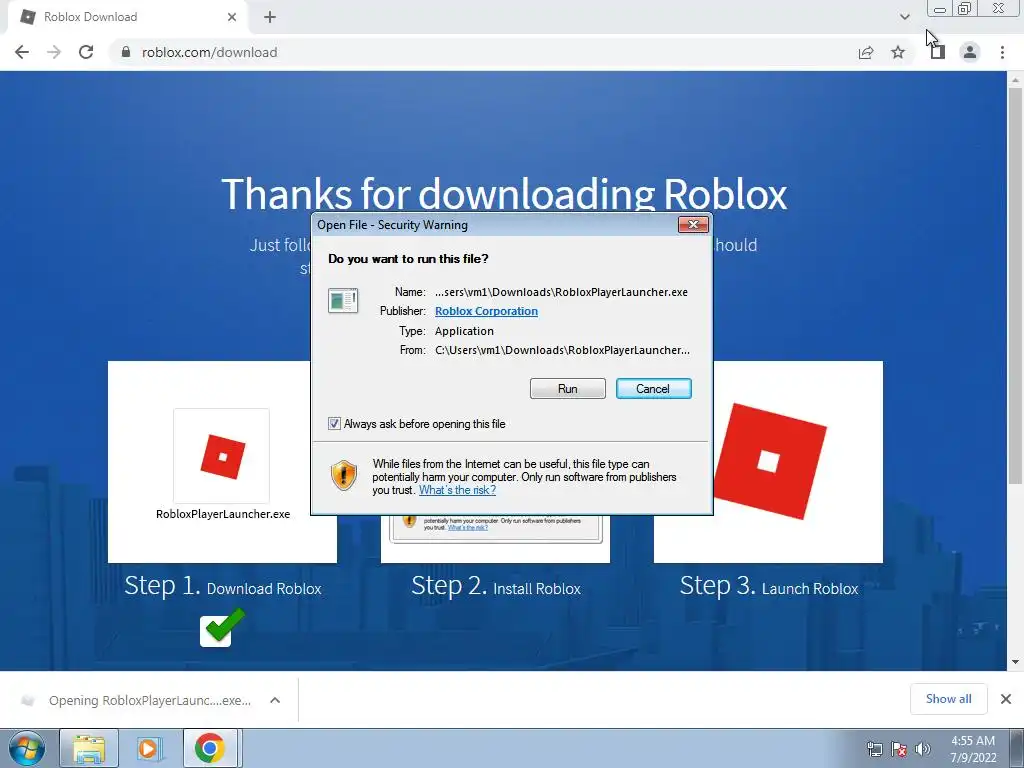Open Windows Explorer from the taskbar
The image size is (1024, 768).
pos(89,748)
